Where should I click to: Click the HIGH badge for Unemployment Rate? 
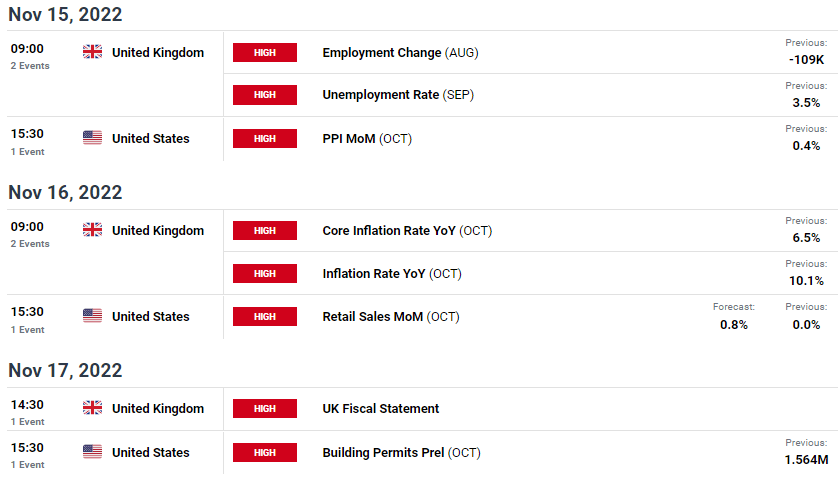coord(265,95)
